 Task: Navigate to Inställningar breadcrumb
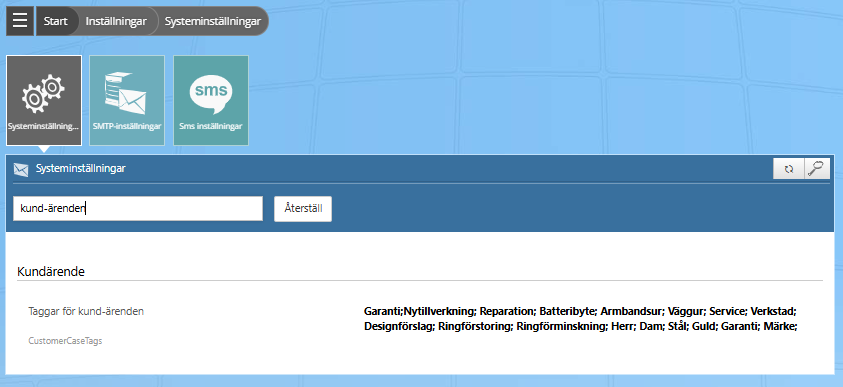(116, 21)
